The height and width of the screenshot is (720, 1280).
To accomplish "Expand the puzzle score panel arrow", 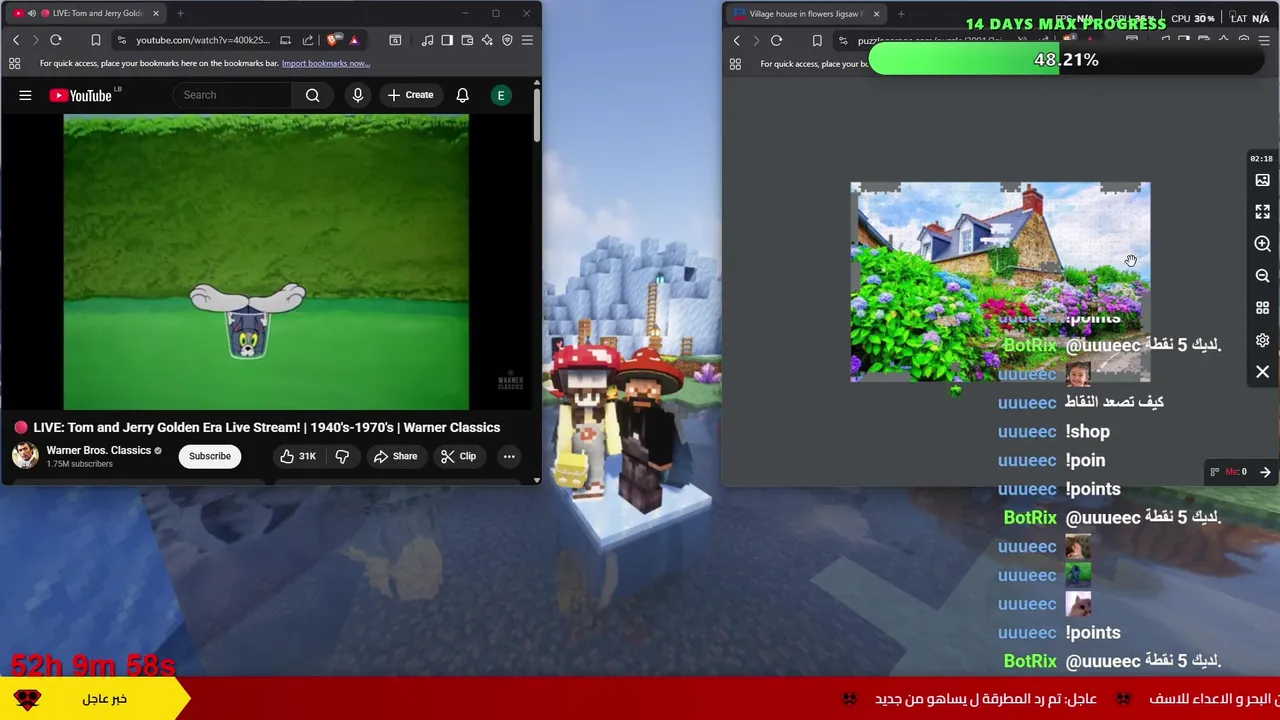I will point(1265,472).
